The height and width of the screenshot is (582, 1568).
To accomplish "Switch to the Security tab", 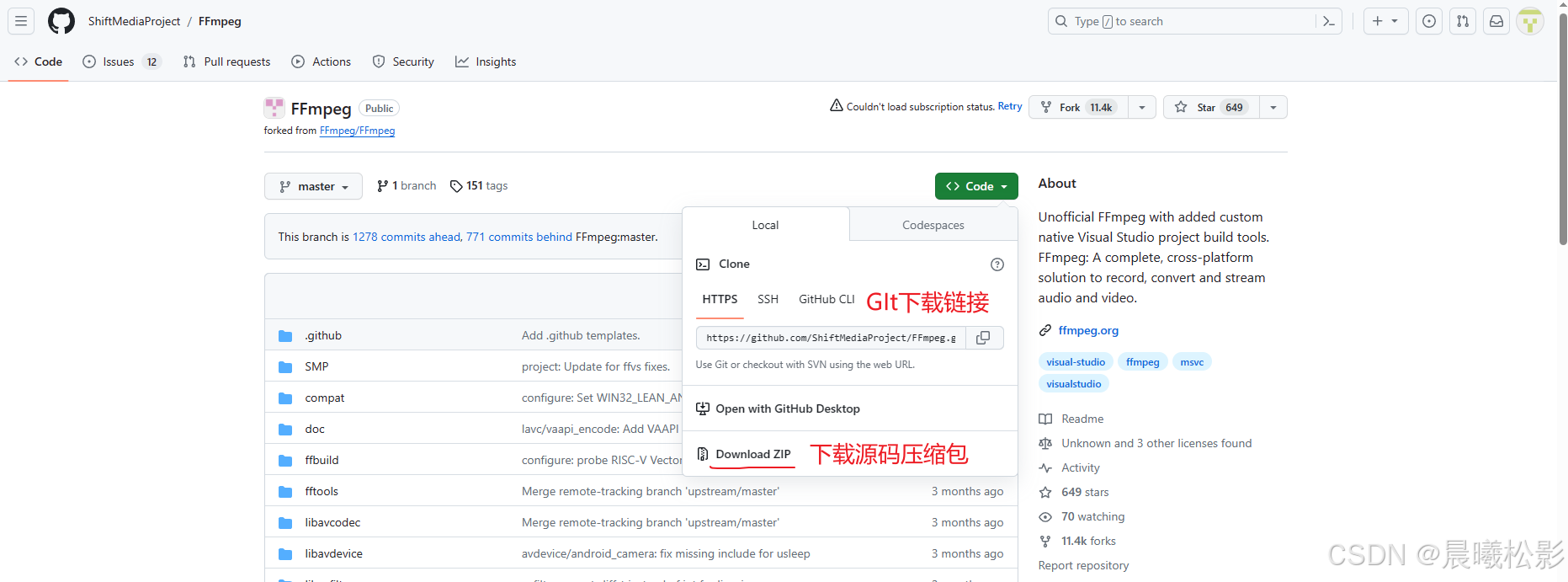I will [403, 61].
